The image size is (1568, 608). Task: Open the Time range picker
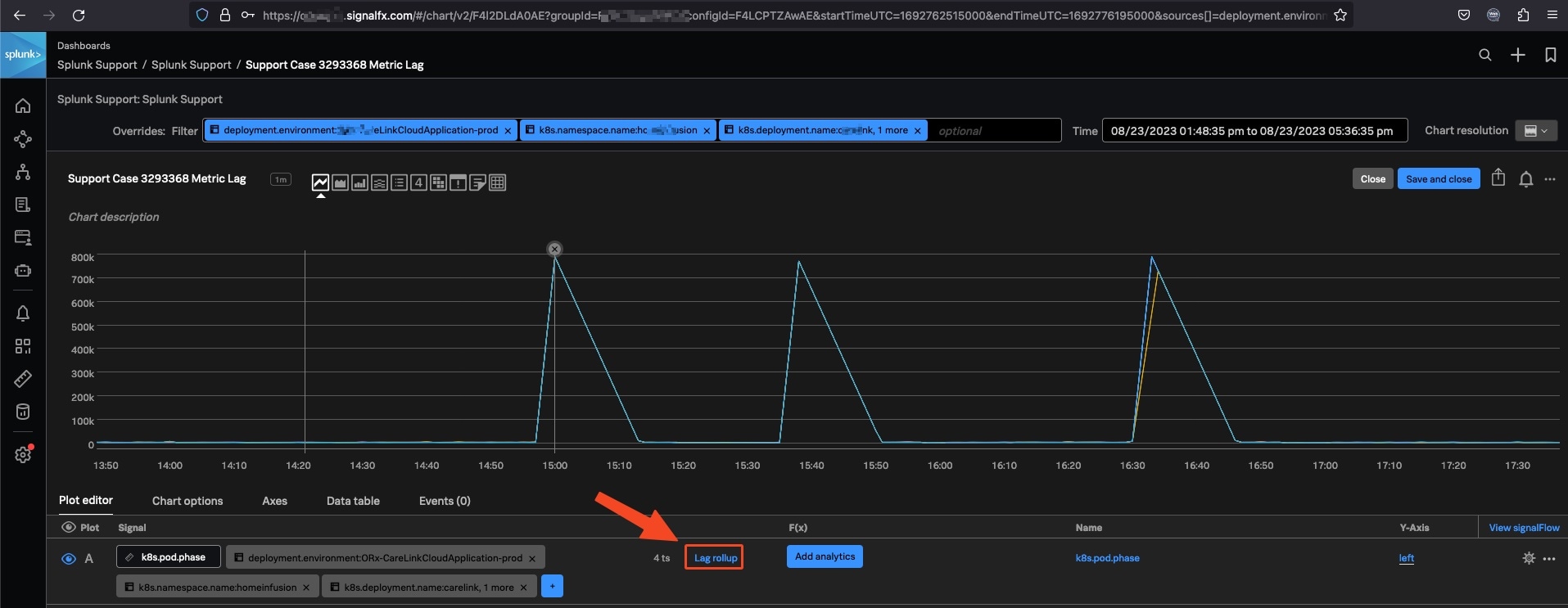(1254, 131)
